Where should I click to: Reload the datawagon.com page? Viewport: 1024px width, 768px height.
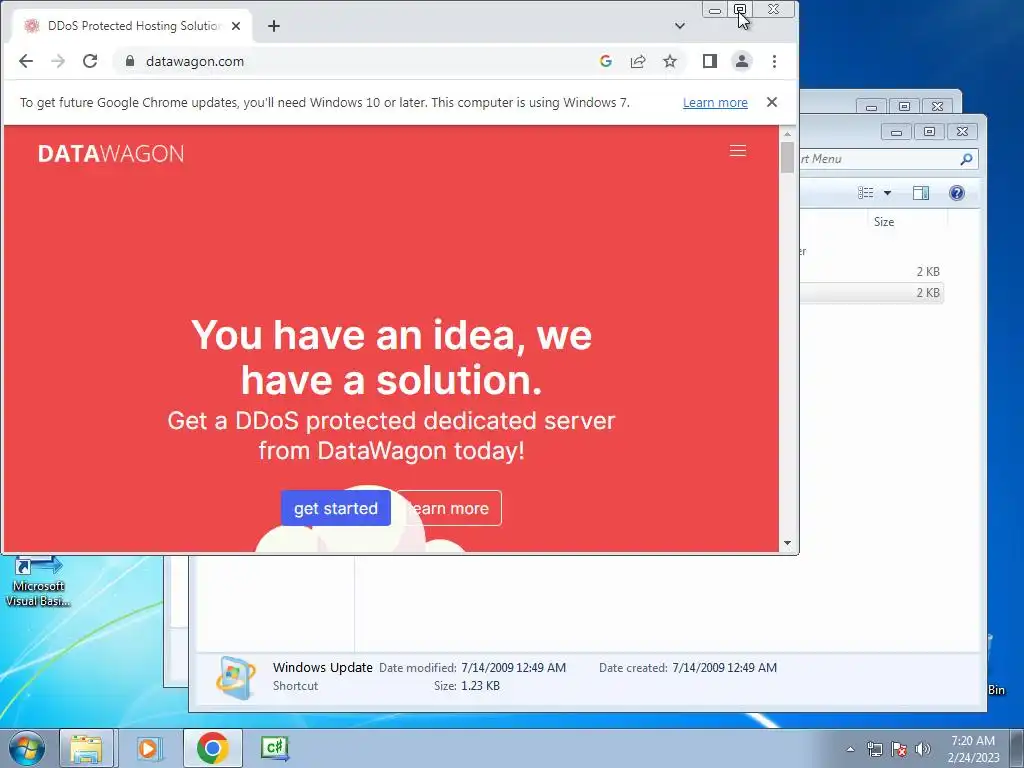[x=90, y=61]
